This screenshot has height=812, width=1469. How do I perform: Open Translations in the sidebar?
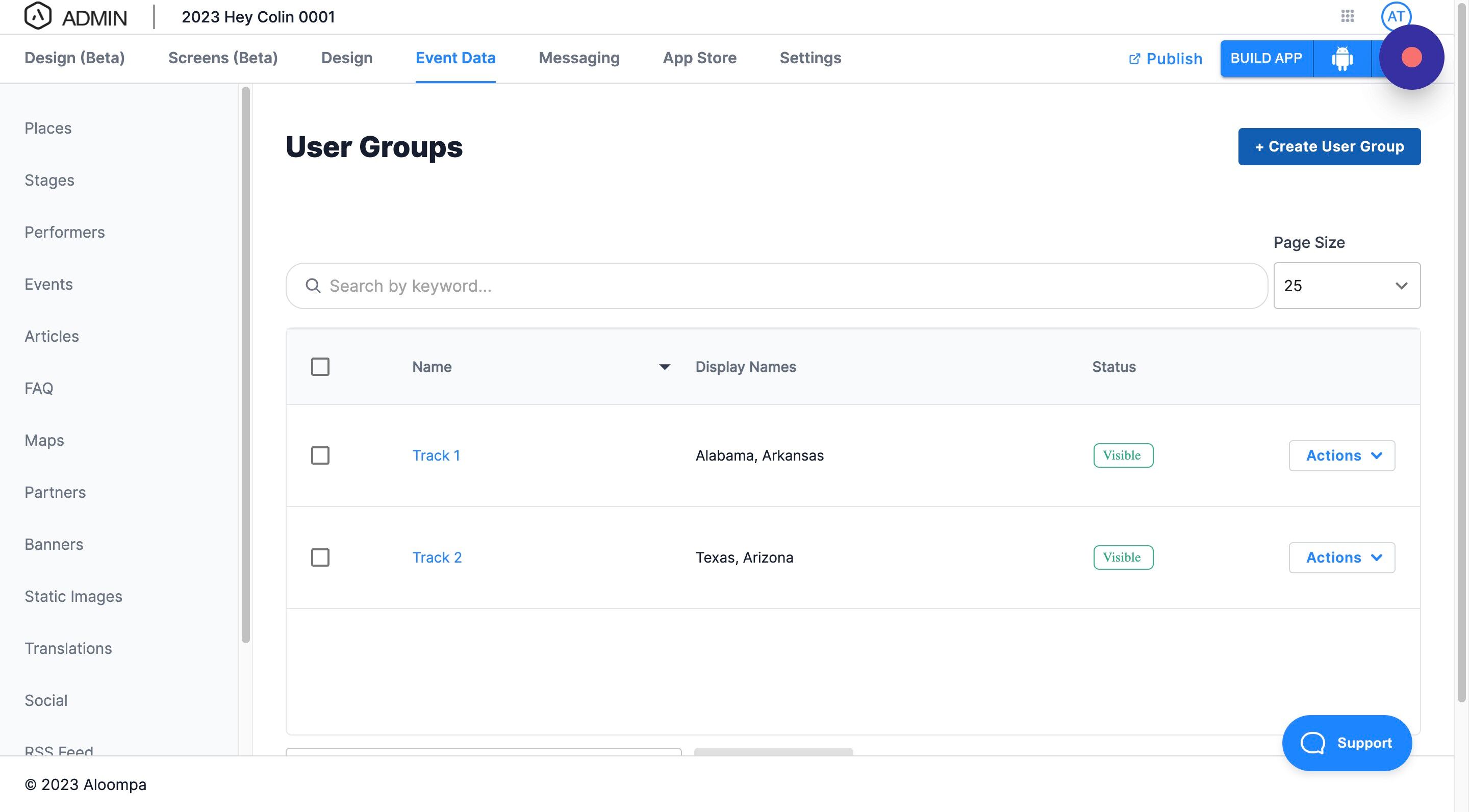(68, 648)
